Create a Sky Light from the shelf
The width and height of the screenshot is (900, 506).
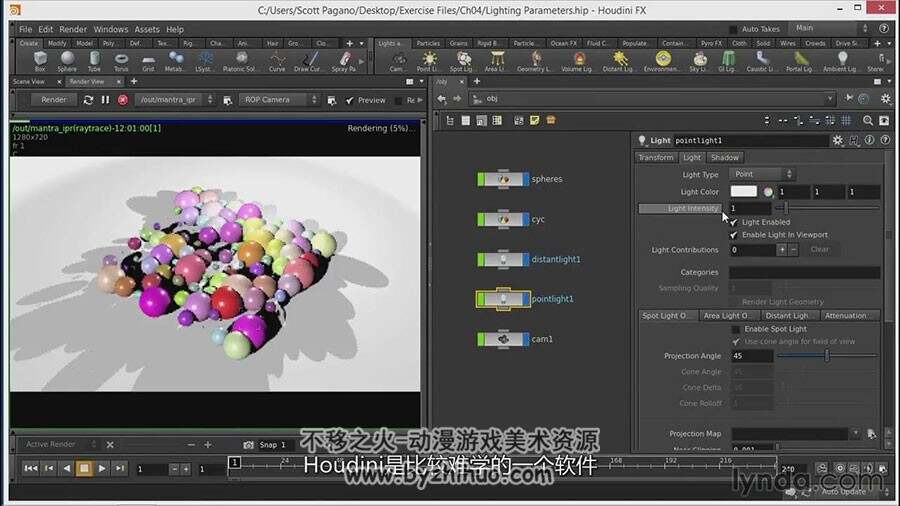tap(699, 61)
